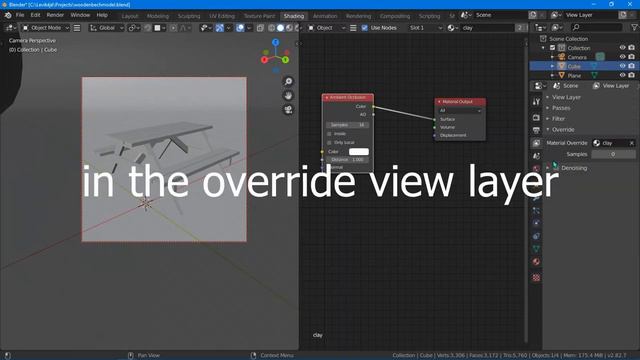Switch to the Sculpting workspace tab
The image size is (640, 360).
click(189, 16)
